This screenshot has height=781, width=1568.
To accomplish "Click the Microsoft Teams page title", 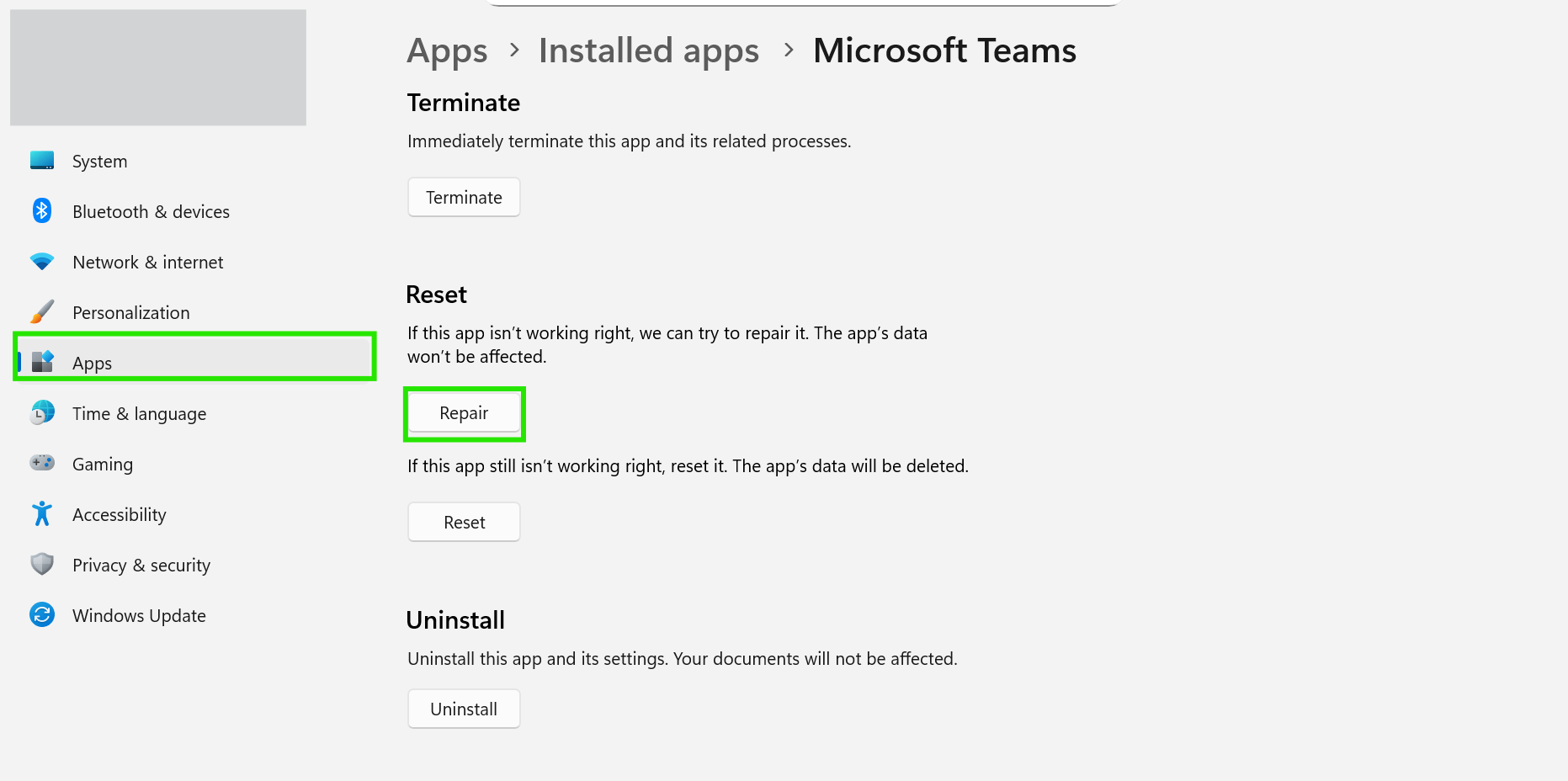I will pos(944,50).
